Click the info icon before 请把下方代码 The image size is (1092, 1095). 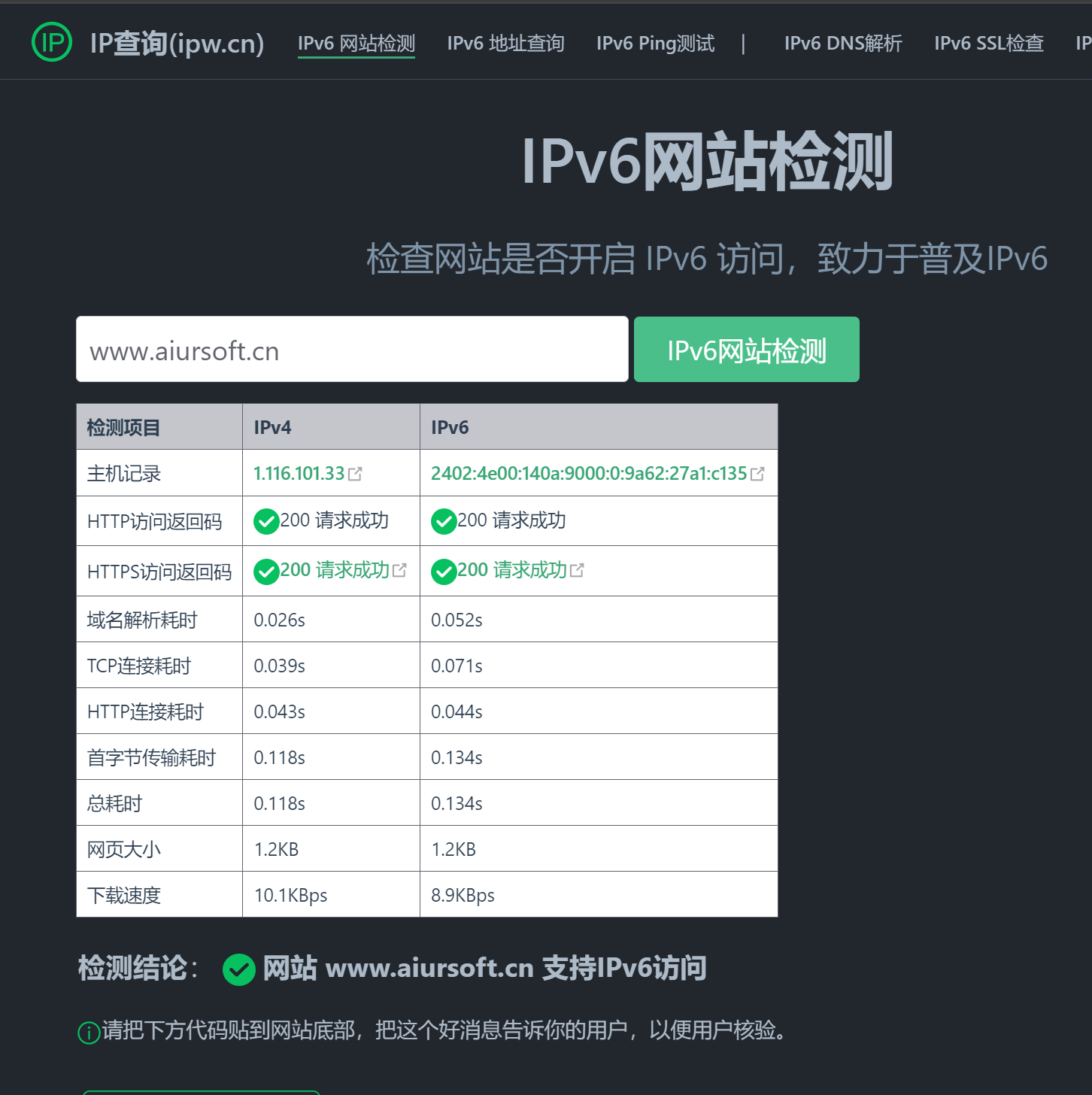point(89,1033)
